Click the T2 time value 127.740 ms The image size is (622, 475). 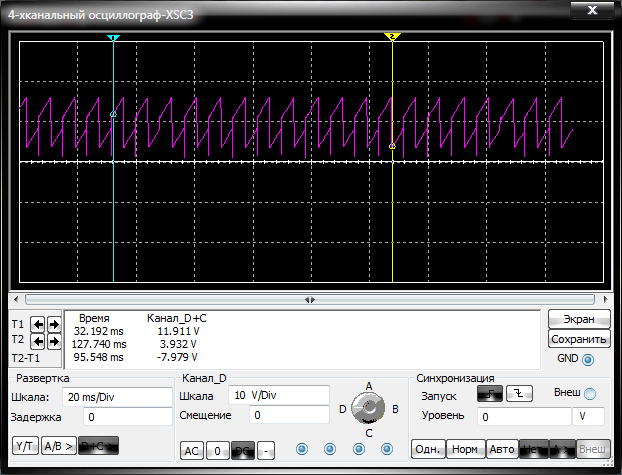click(99, 344)
